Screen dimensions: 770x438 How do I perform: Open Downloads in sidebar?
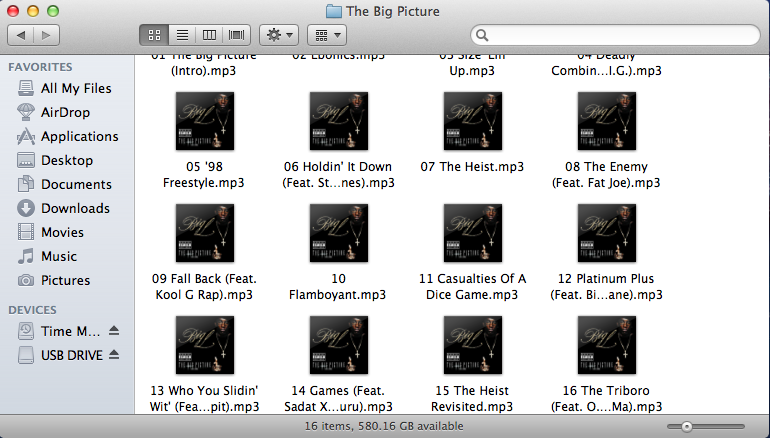pyautogui.click(x=67, y=209)
